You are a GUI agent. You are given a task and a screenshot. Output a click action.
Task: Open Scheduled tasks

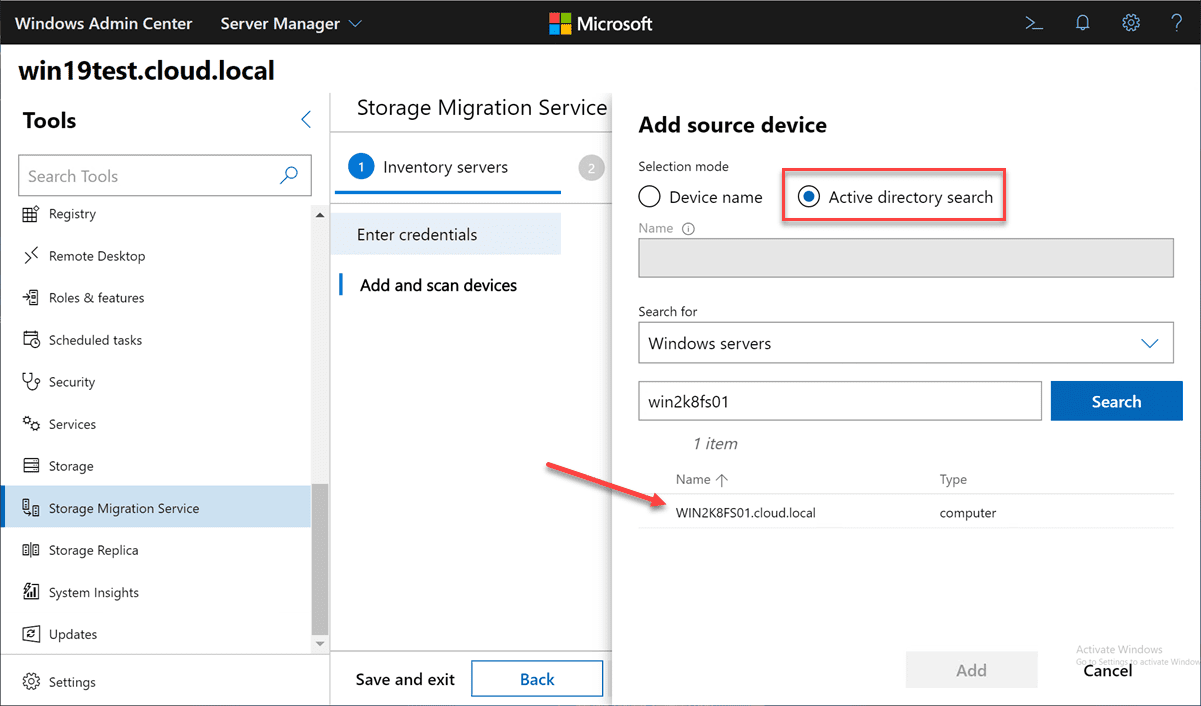pyautogui.click(x=94, y=339)
